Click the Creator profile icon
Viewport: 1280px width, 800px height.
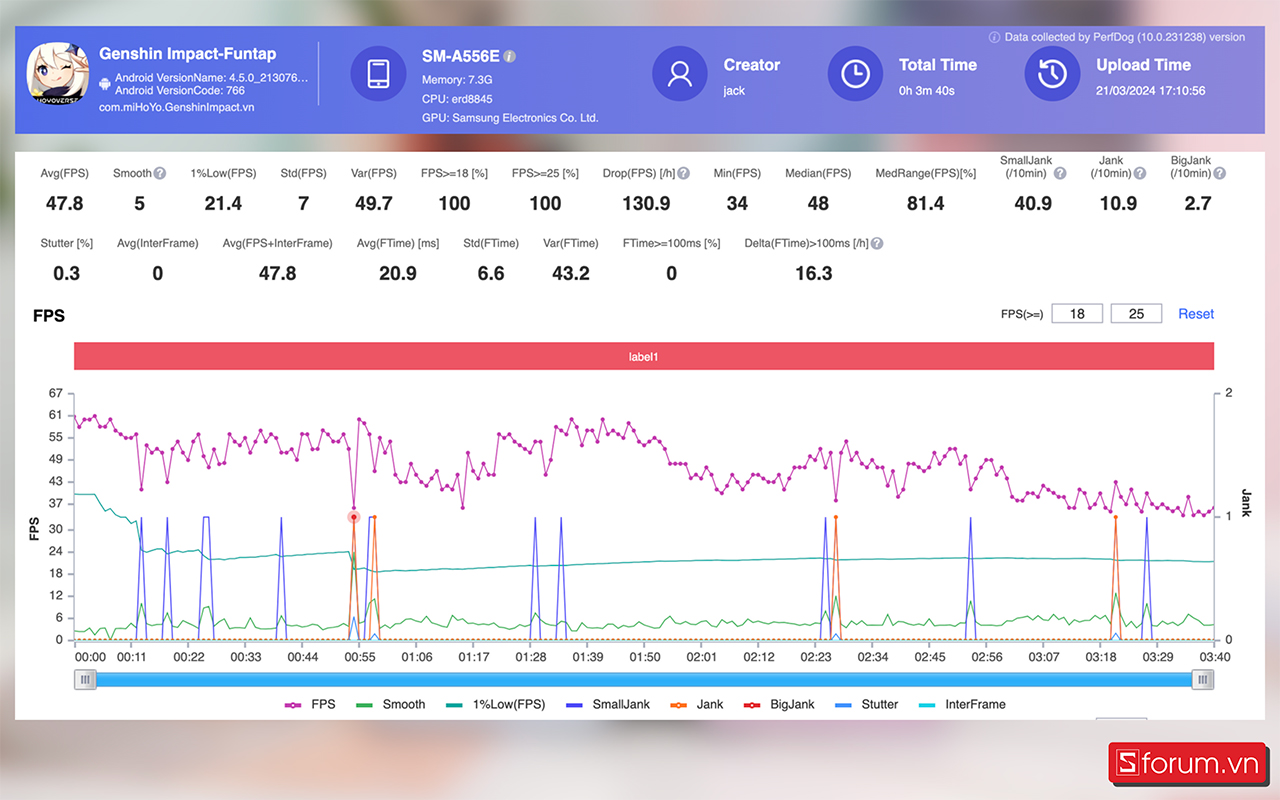tap(680, 75)
